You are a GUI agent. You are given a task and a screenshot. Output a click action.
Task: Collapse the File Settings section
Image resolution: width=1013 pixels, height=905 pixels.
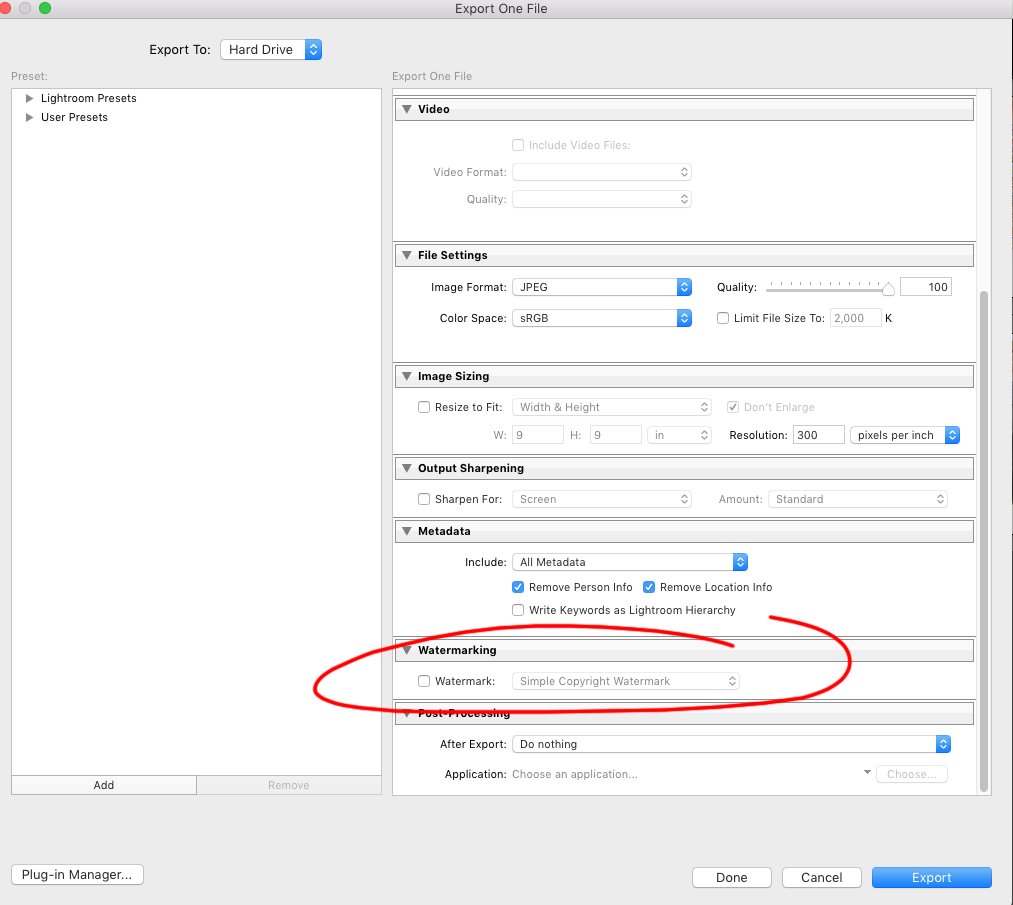pyautogui.click(x=406, y=255)
